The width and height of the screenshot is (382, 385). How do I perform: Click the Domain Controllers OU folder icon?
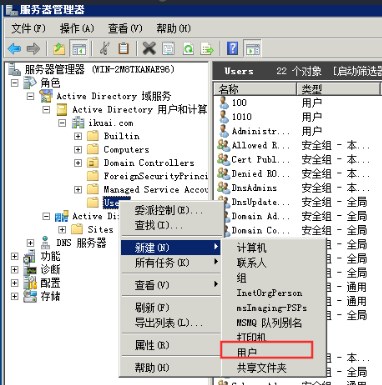[93, 163]
